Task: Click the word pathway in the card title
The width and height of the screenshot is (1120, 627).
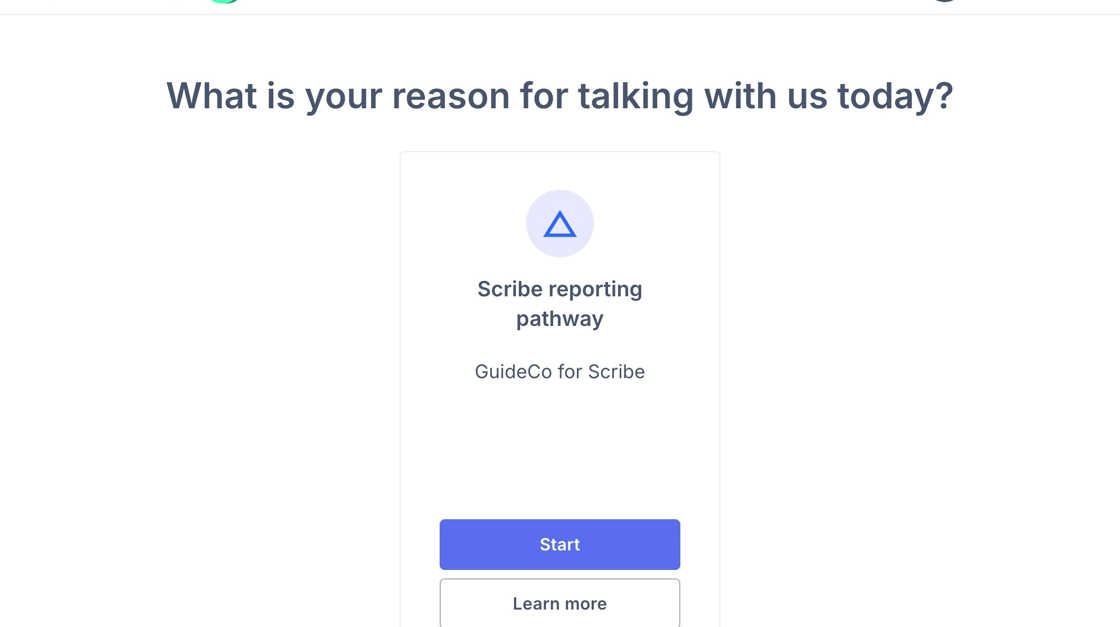Action: (x=560, y=319)
